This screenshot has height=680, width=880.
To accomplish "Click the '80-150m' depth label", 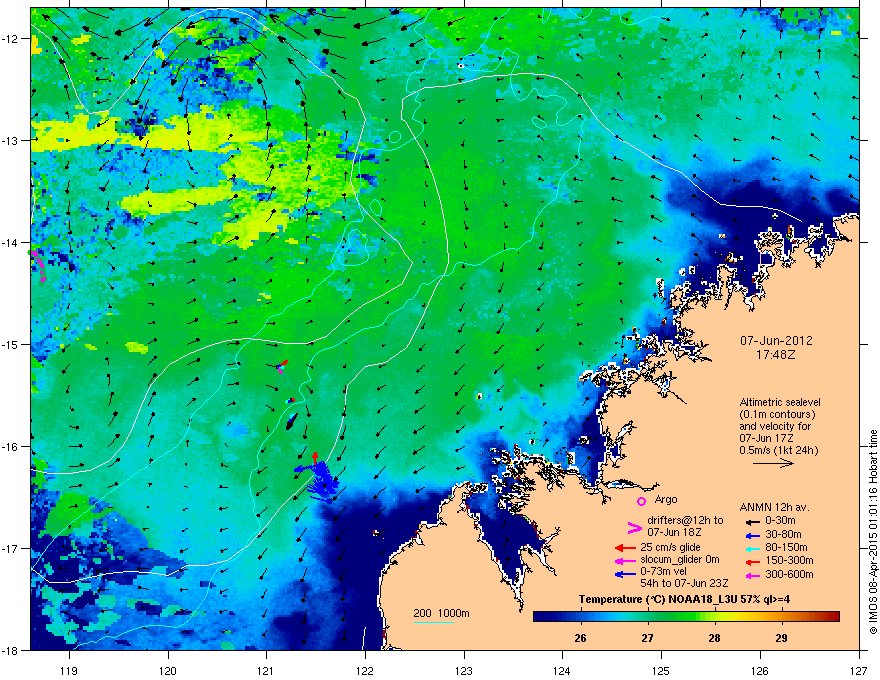I will [786, 547].
